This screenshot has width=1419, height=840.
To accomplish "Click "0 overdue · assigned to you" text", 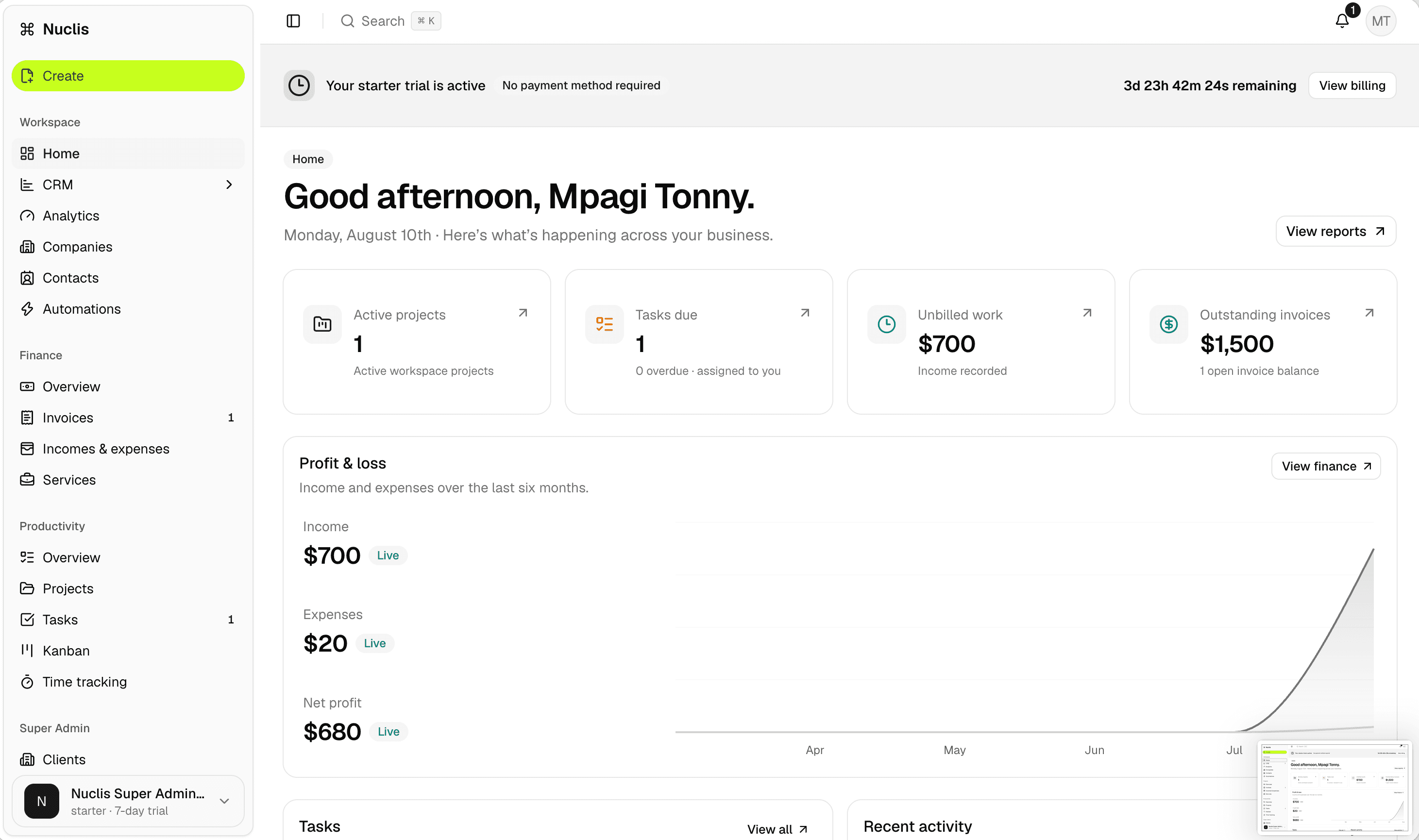I will [x=708, y=371].
